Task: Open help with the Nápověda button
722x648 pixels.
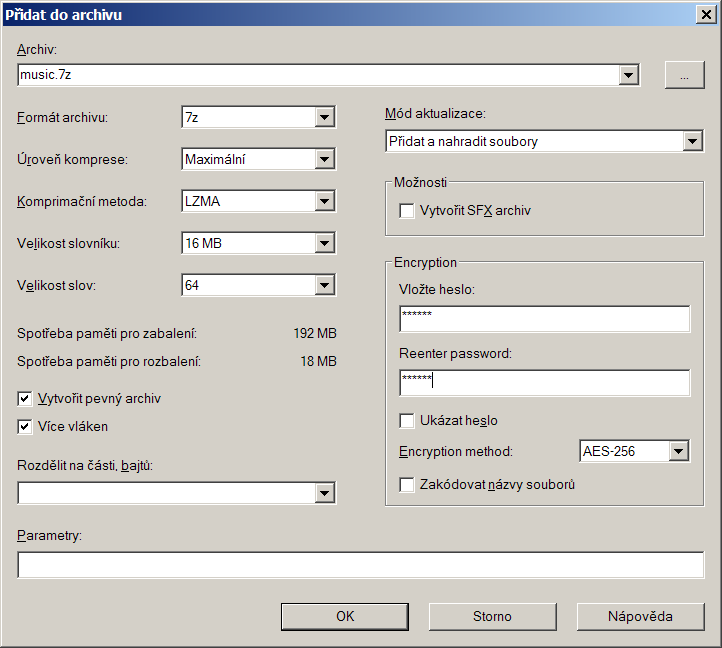Action: 640,617
